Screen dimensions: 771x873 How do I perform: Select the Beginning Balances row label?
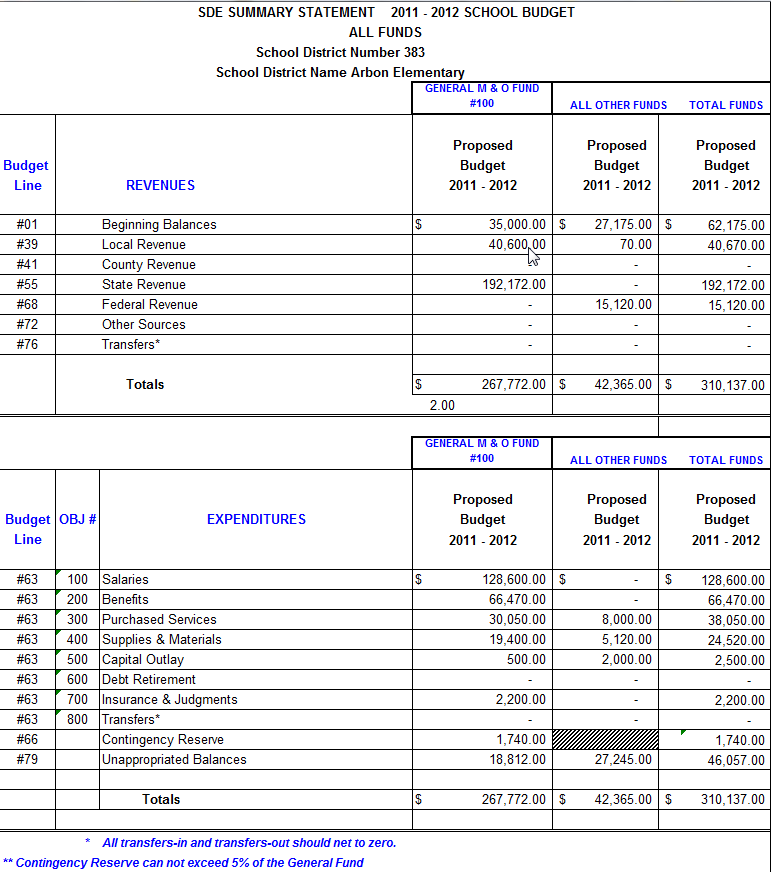pos(159,224)
